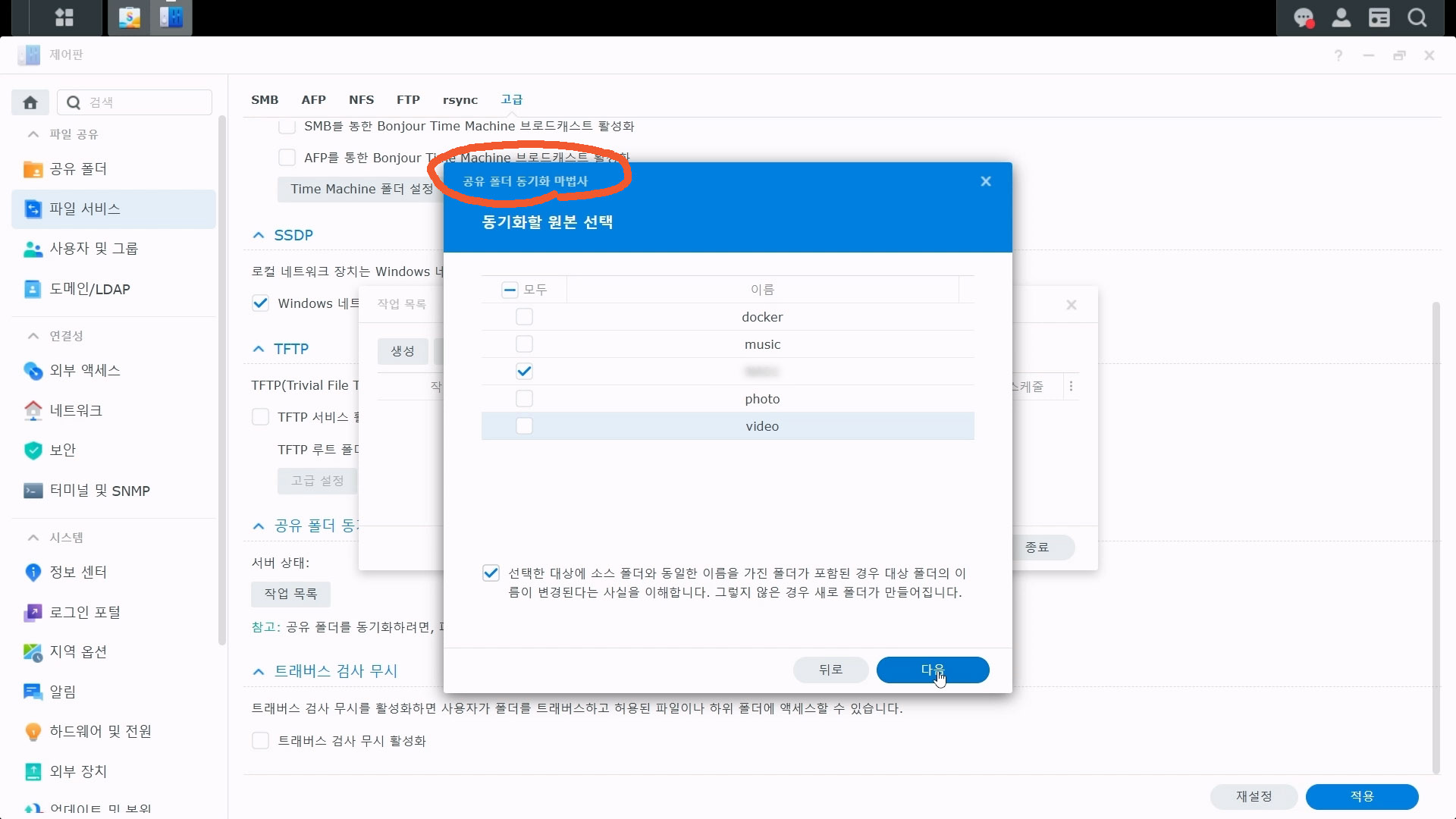Open Terminal & SNMP settings
1456x819 pixels.
pyautogui.click(x=99, y=491)
